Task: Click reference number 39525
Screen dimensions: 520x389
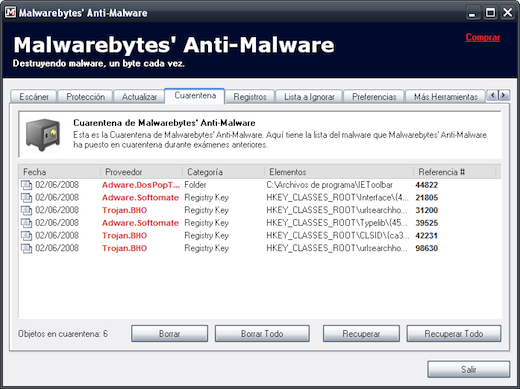Action: (x=427, y=223)
